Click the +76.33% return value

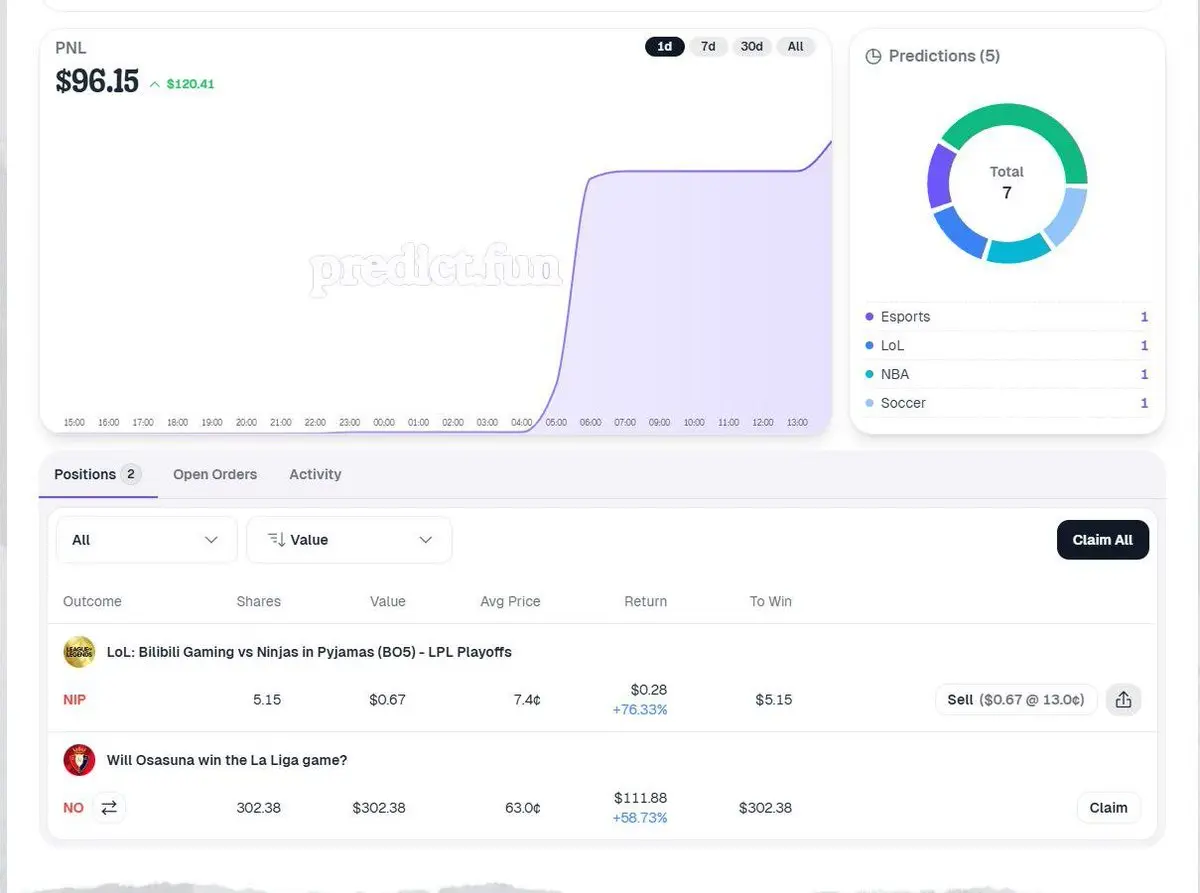point(639,710)
